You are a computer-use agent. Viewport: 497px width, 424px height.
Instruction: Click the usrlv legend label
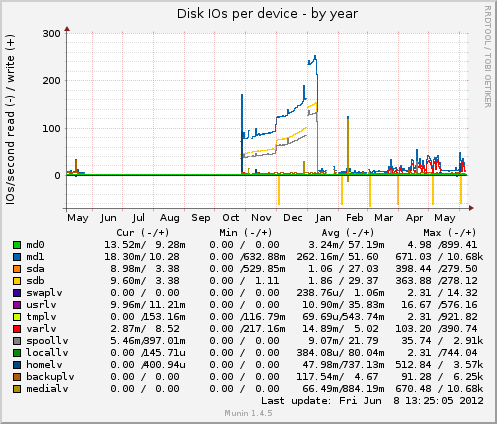(41, 305)
